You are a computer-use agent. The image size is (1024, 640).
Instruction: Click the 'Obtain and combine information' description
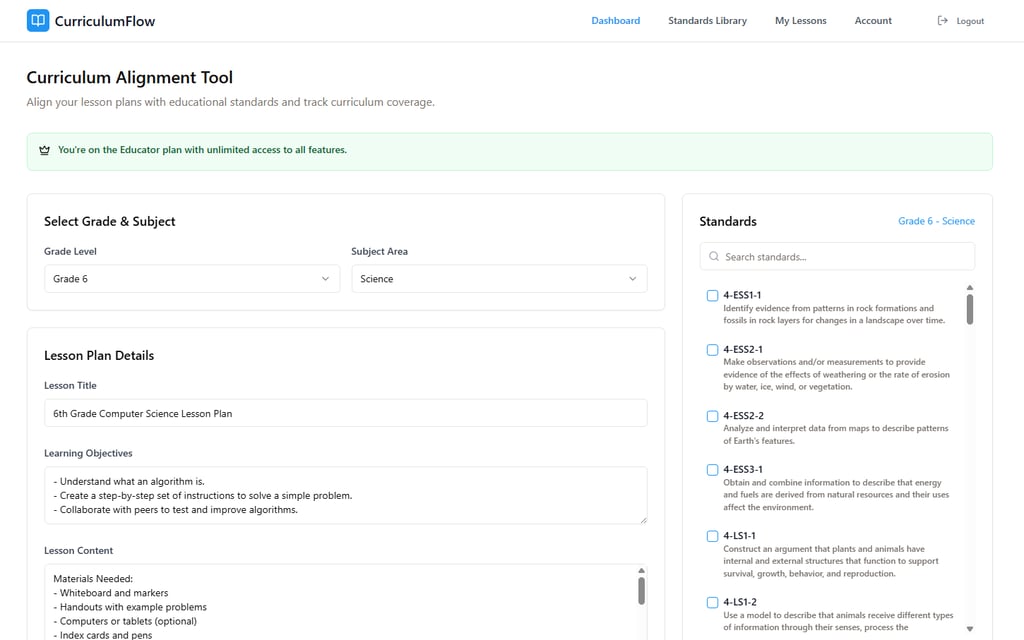[836, 495]
